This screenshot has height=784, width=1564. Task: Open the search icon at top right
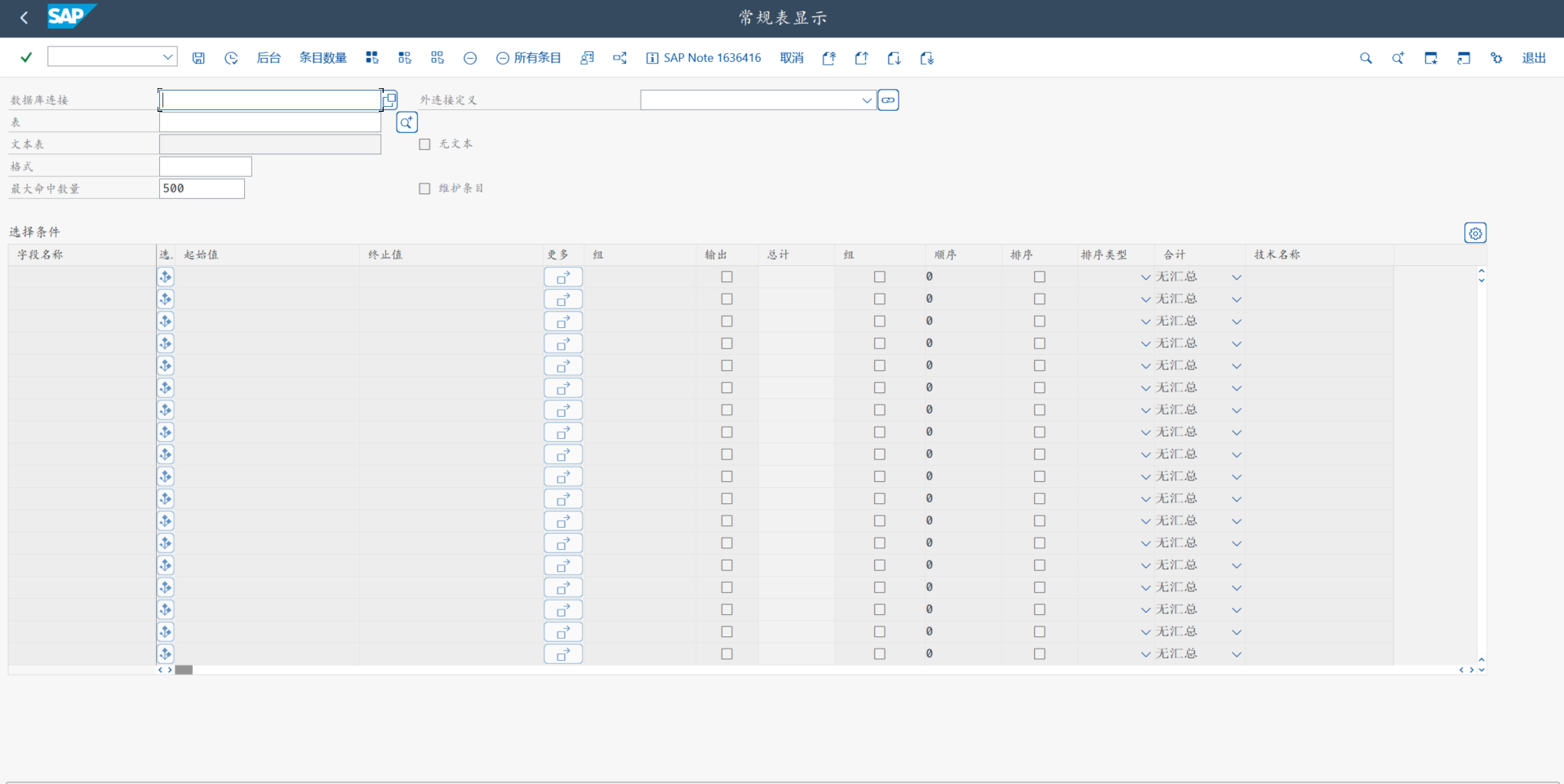click(x=1366, y=58)
